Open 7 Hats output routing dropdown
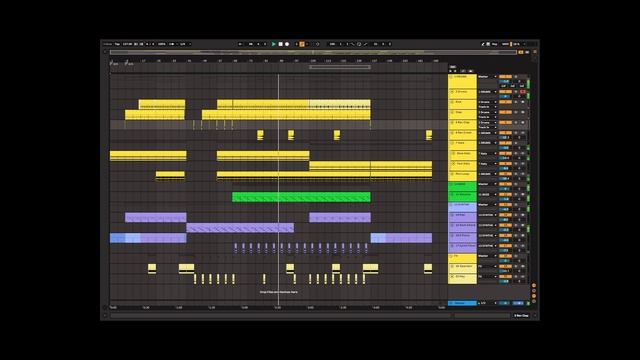 [x=487, y=143]
